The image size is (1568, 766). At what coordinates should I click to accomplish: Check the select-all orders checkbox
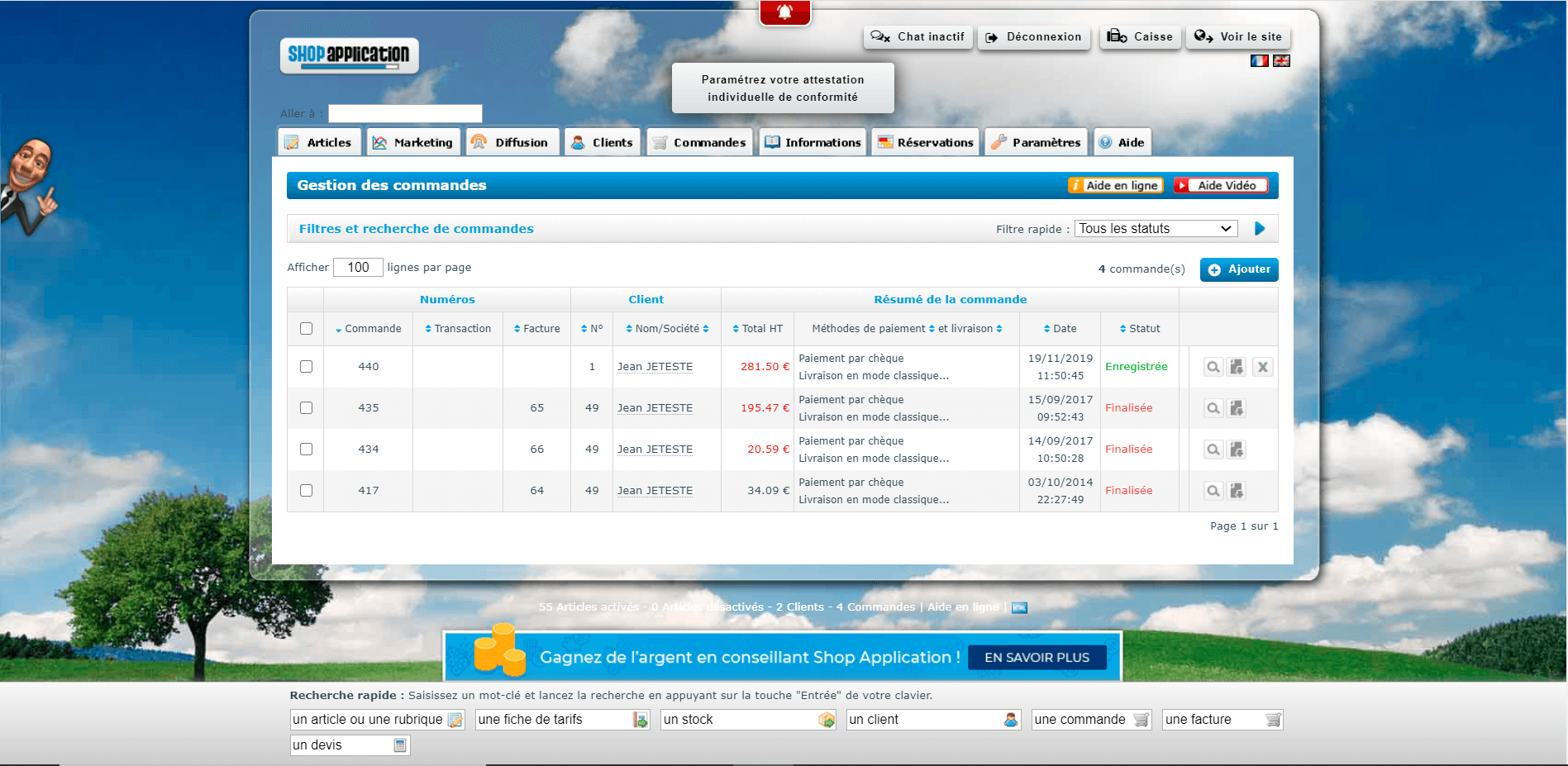[x=306, y=329]
